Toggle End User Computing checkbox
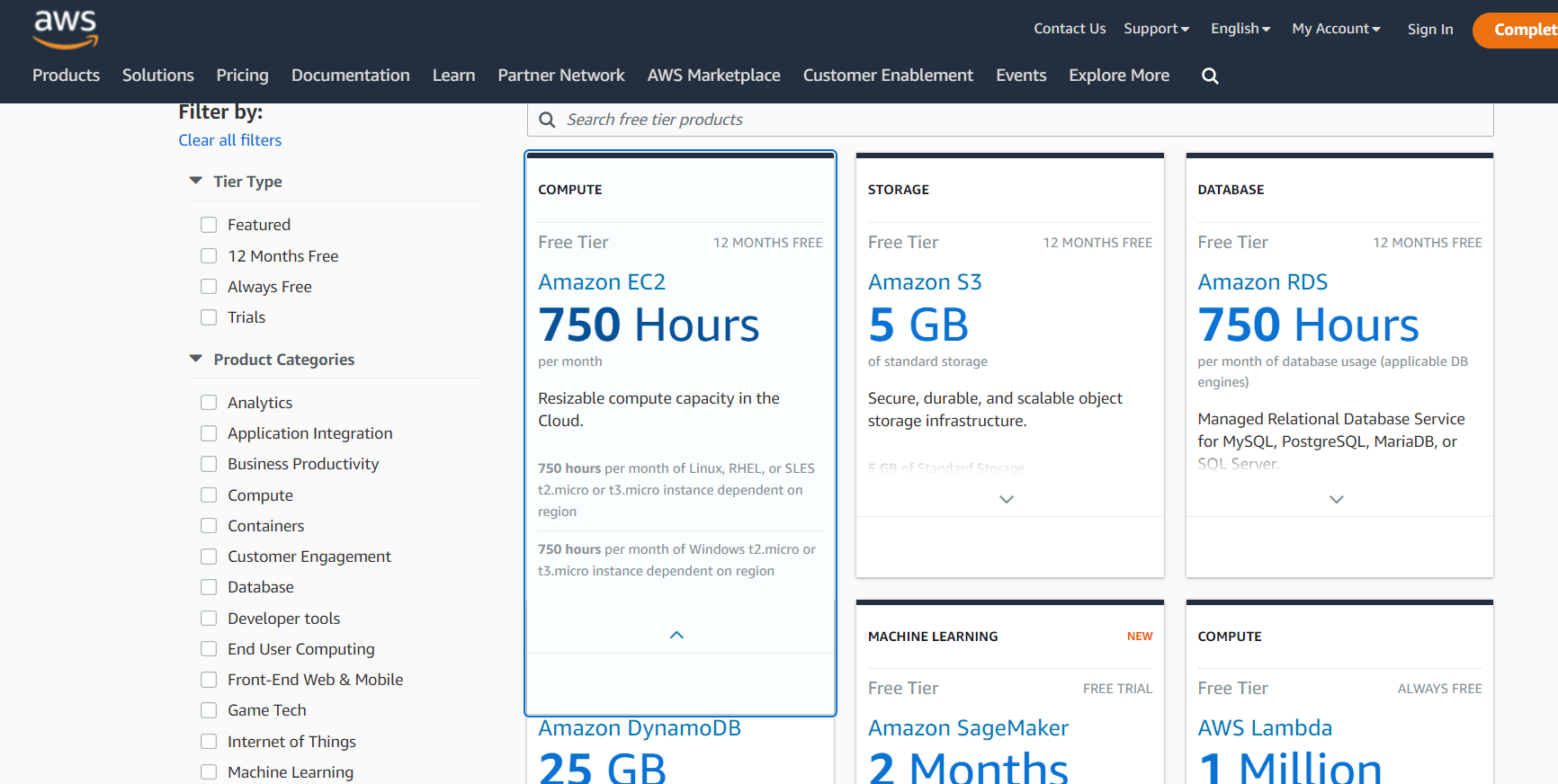The width and height of the screenshot is (1558, 784). click(209, 649)
